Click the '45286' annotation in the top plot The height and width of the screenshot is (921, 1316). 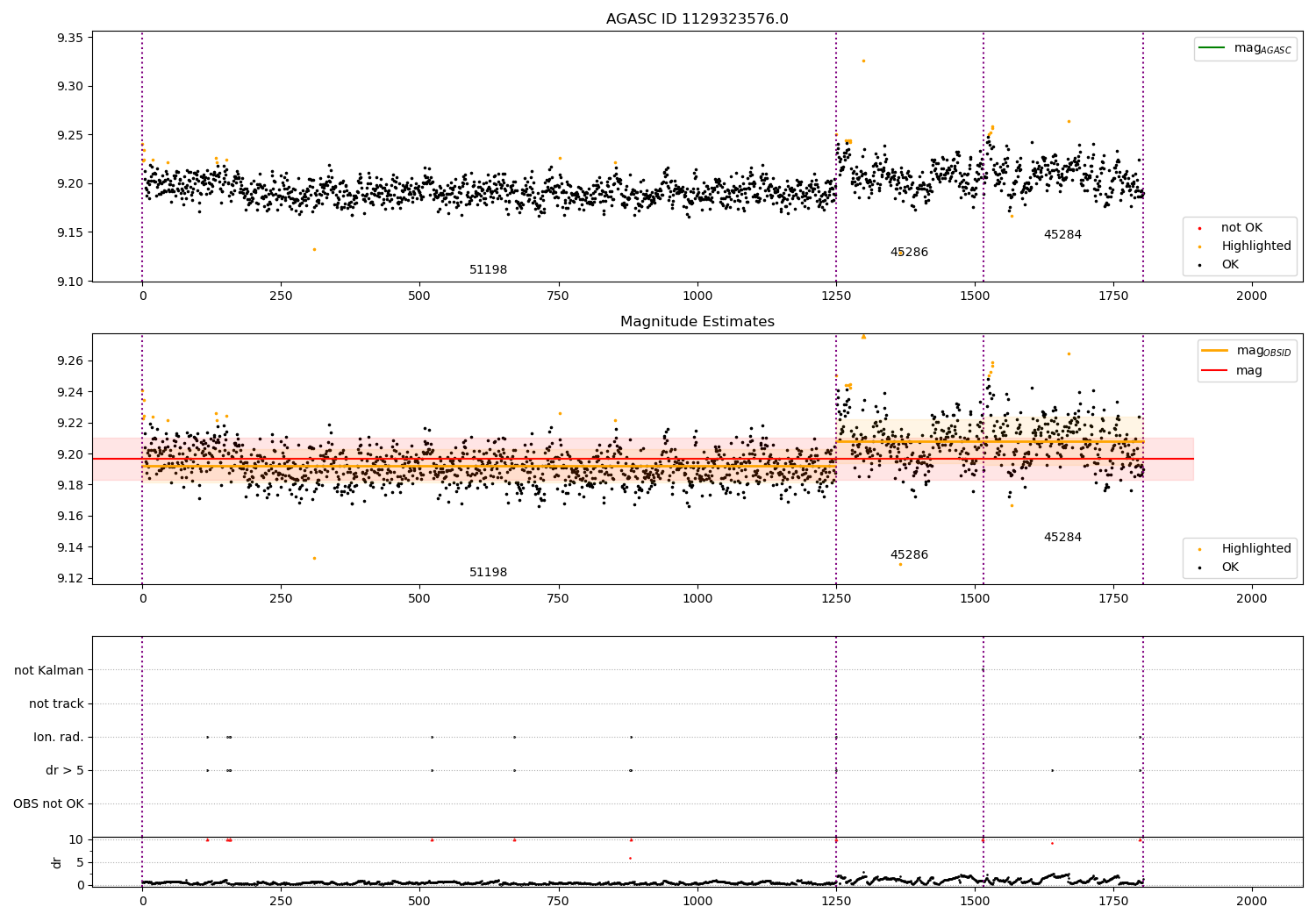[x=909, y=253]
